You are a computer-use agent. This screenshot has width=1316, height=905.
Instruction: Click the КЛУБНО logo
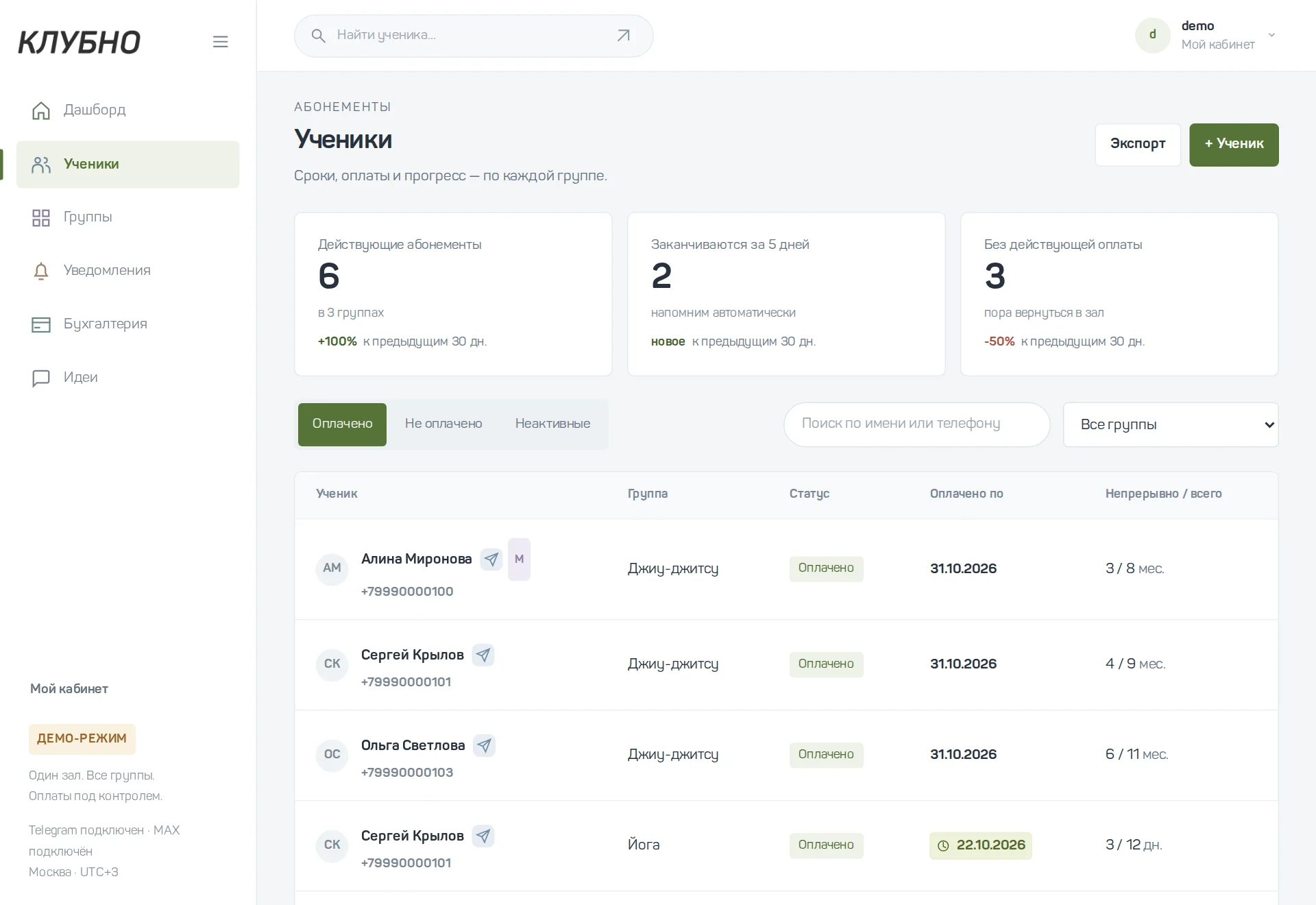[79, 43]
